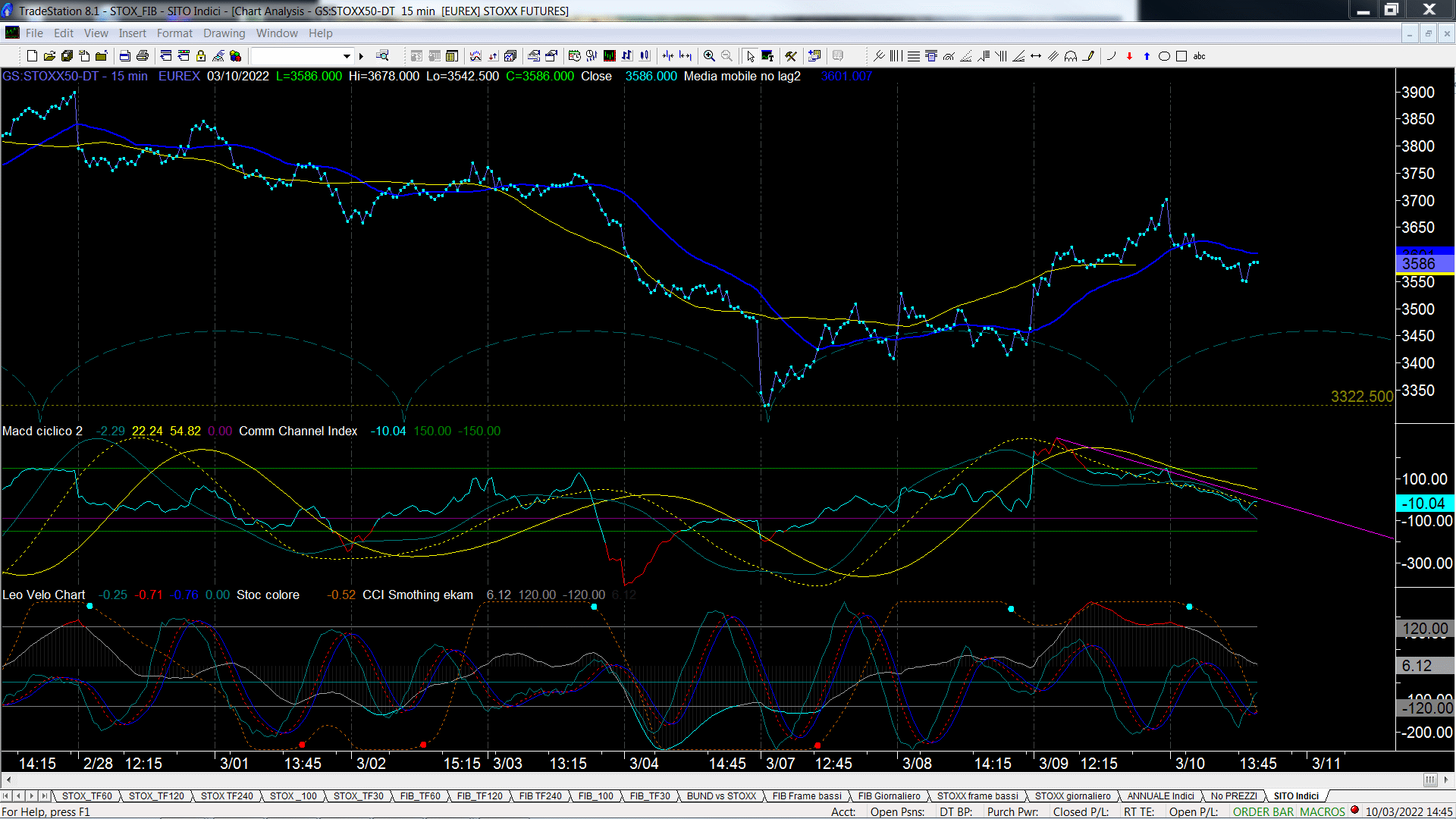Click the clock calendar icon in toolbar

(575, 56)
